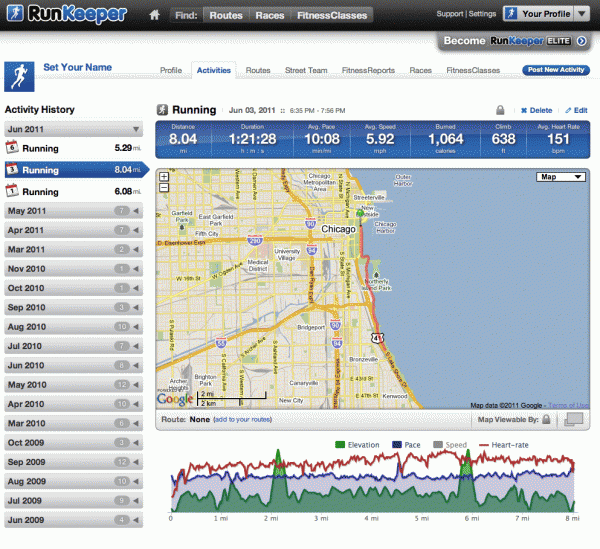This screenshot has height=549, width=600.
Task: Collapse the Jun 2011 month section
Action: pos(73,129)
